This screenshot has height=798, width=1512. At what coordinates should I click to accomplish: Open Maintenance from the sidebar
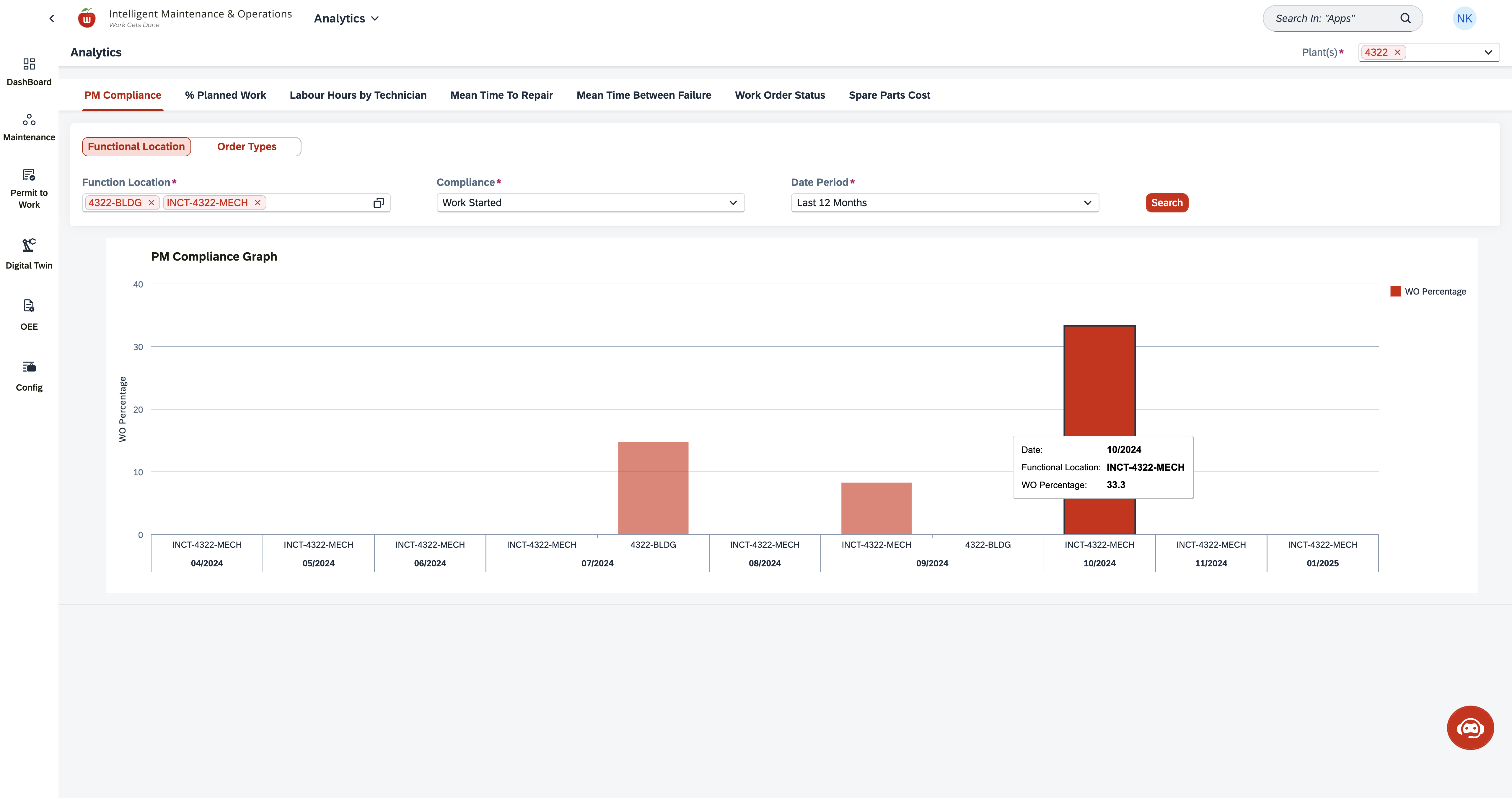pyautogui.click(x=29, y=127)
